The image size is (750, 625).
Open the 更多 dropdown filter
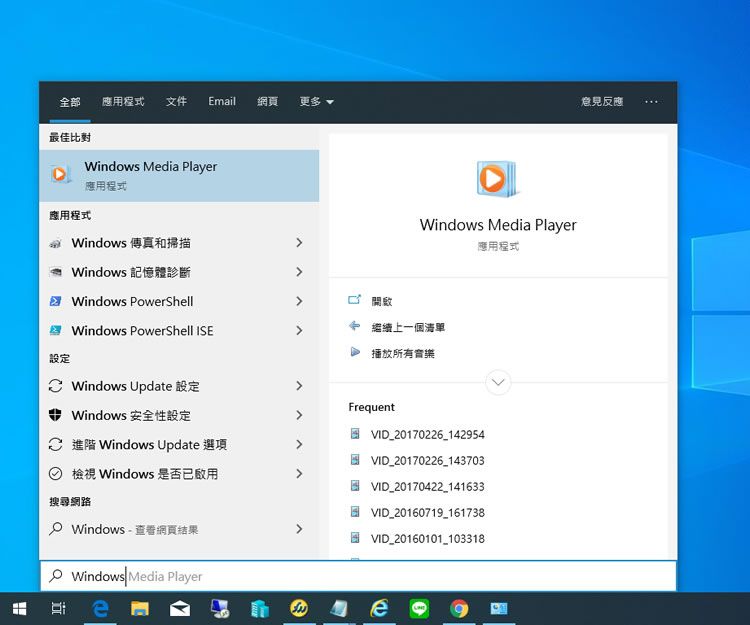(x=316, y=102)
